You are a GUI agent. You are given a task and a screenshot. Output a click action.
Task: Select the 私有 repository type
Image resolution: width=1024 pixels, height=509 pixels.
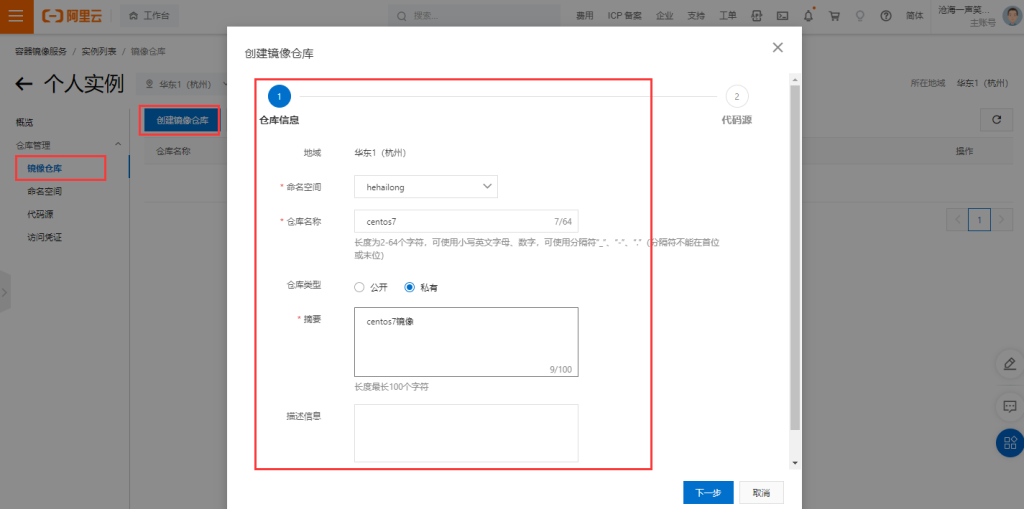click(409, 287)
